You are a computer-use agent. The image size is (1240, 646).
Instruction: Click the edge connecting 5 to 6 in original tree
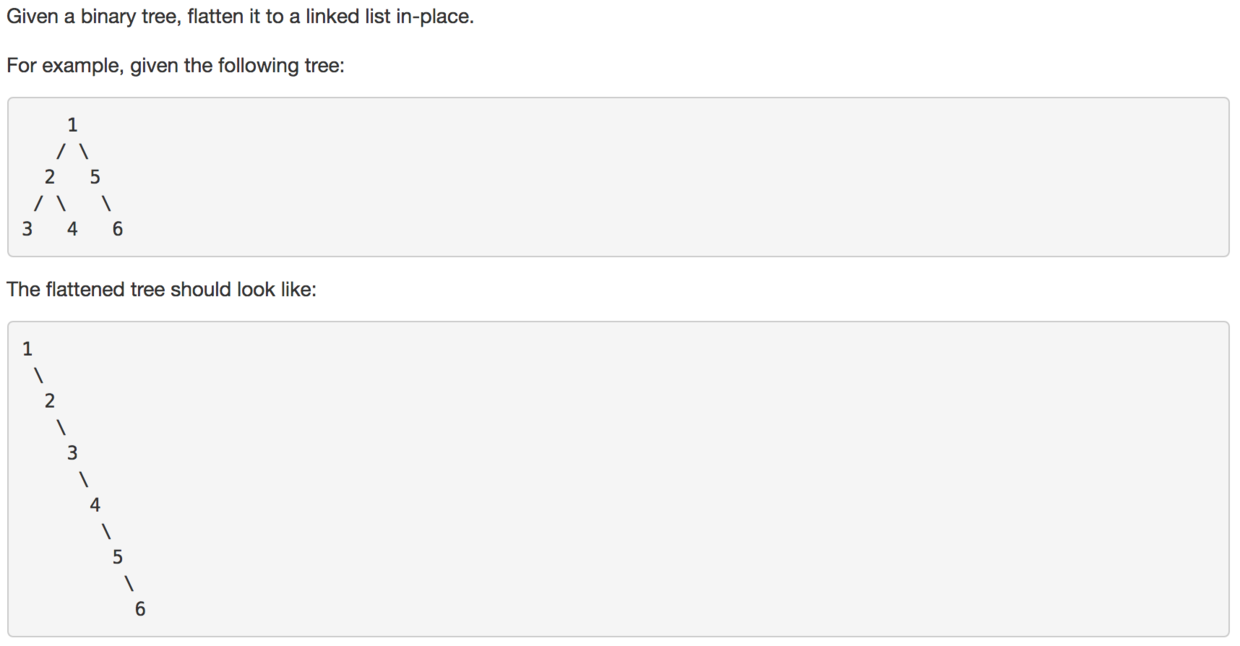(x=106, y=203)
